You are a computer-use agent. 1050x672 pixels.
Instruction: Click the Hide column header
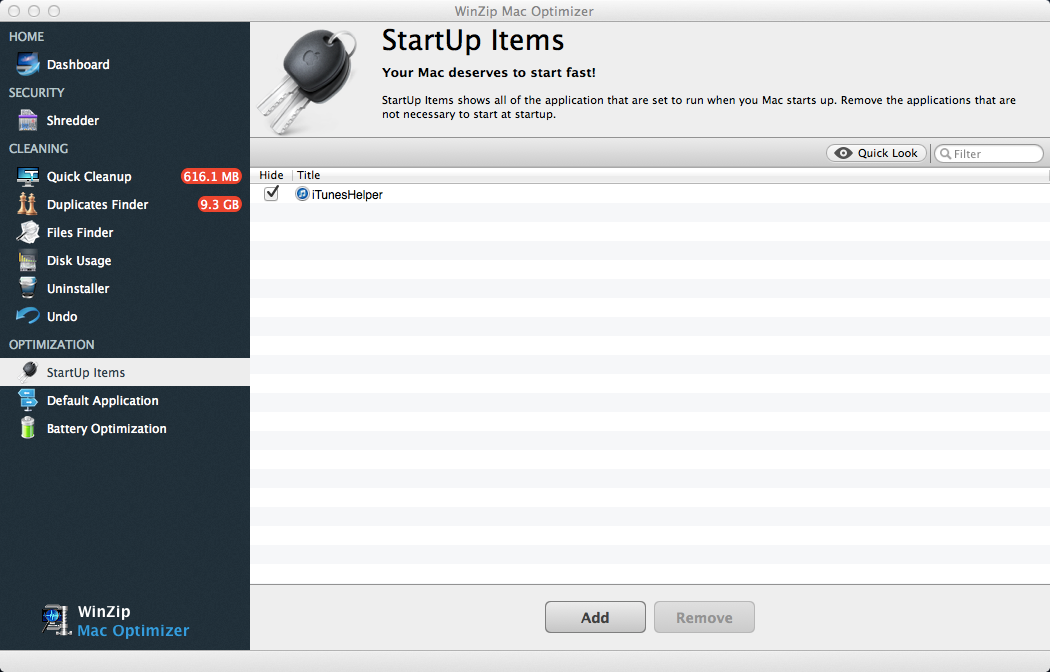(271, 175)
